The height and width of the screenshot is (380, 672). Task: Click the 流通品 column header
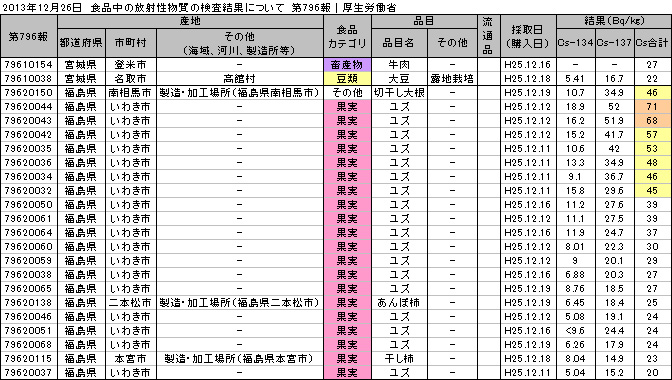pyautogui.click(x=488, y=36)
